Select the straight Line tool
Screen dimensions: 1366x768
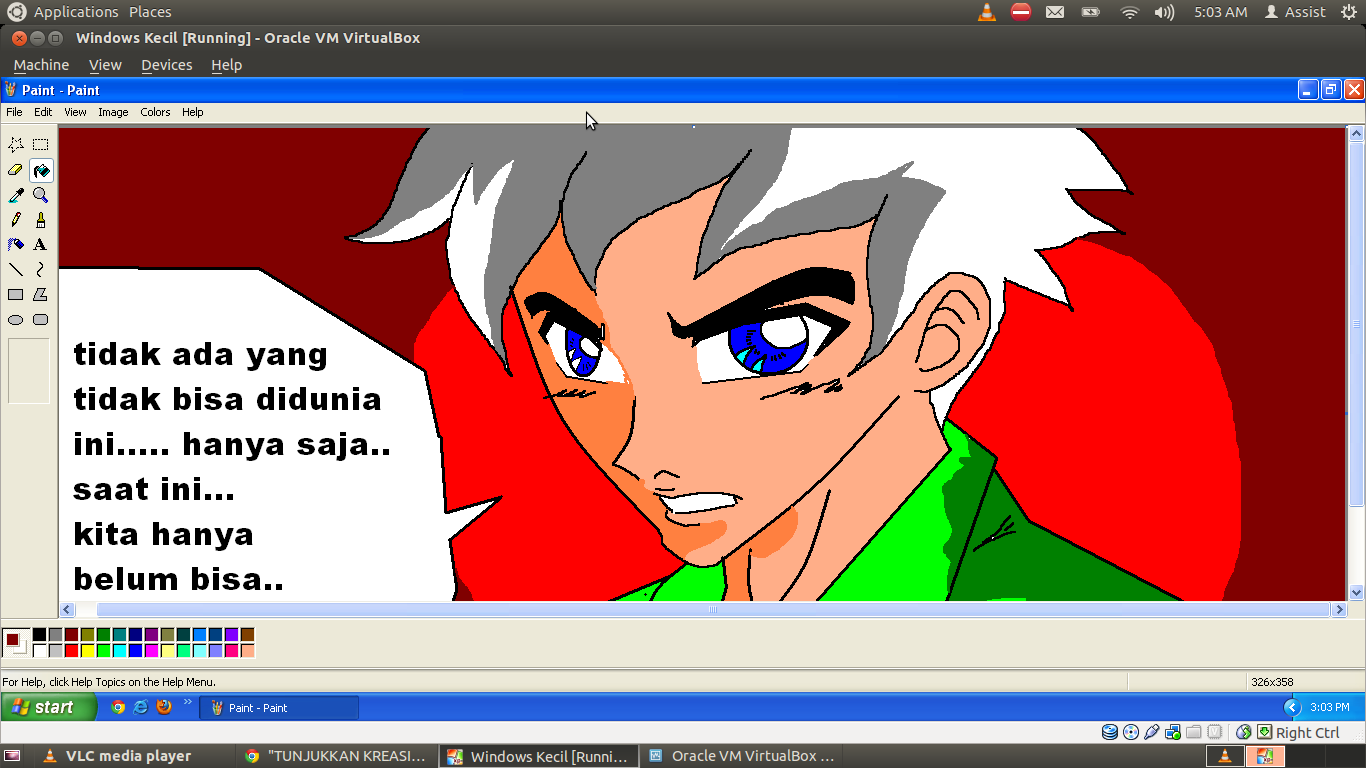(16, 270)
